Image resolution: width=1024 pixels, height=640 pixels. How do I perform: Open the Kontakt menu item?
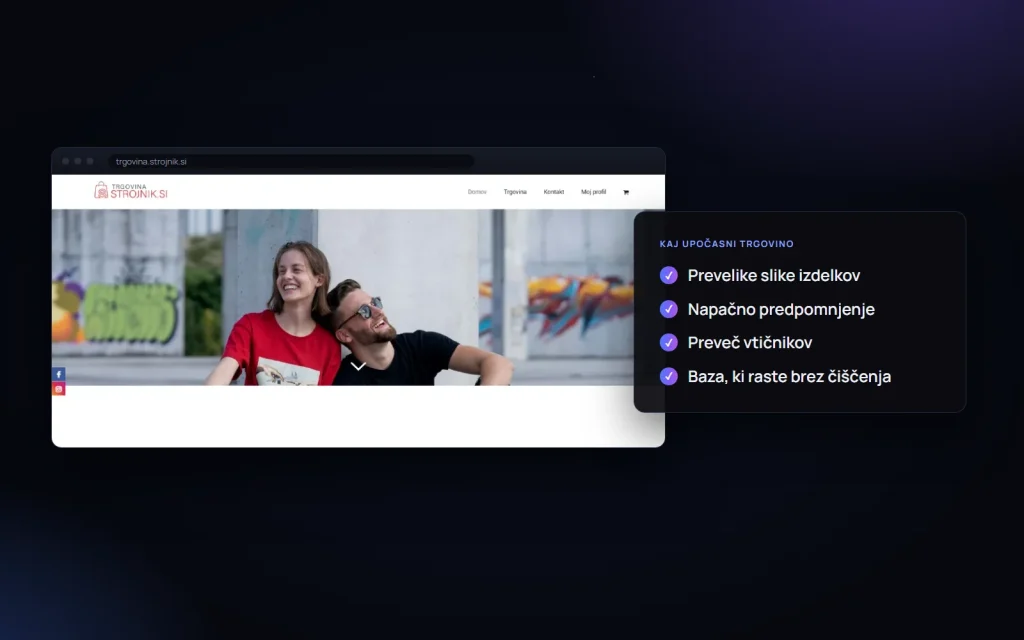coord(554,192)
